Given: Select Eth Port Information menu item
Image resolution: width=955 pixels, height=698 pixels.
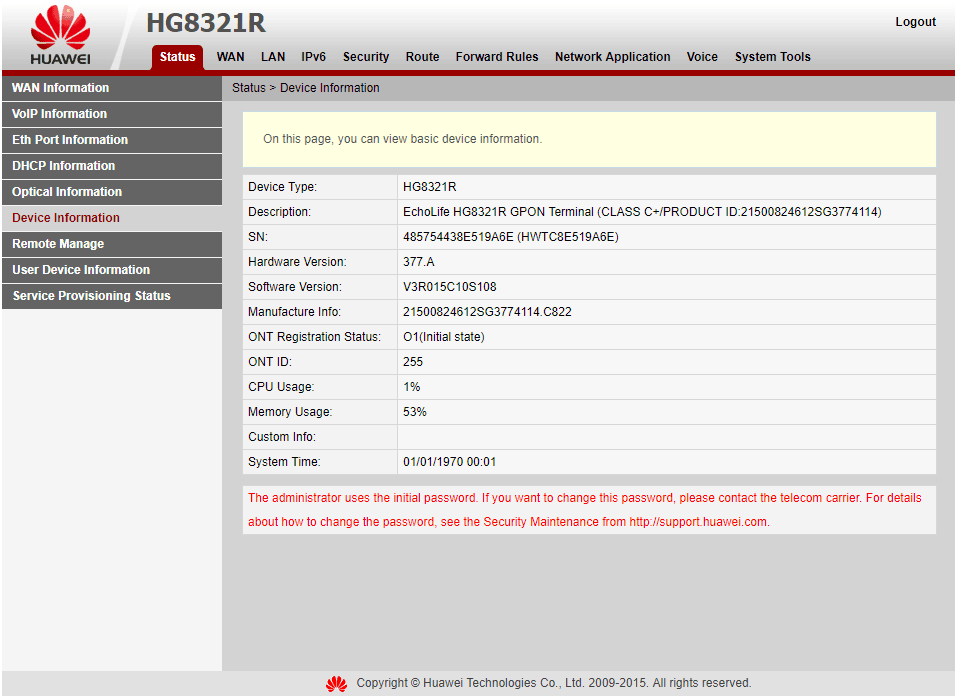Looking at the screenshot, I should click(112, 140).
